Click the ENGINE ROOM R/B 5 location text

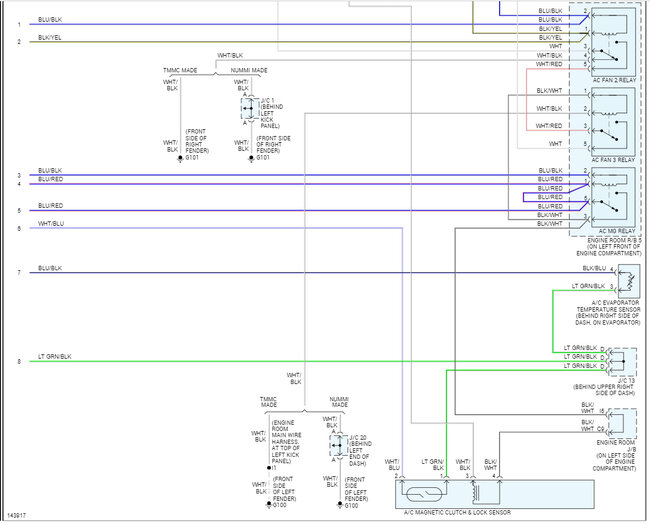[609, 247]
